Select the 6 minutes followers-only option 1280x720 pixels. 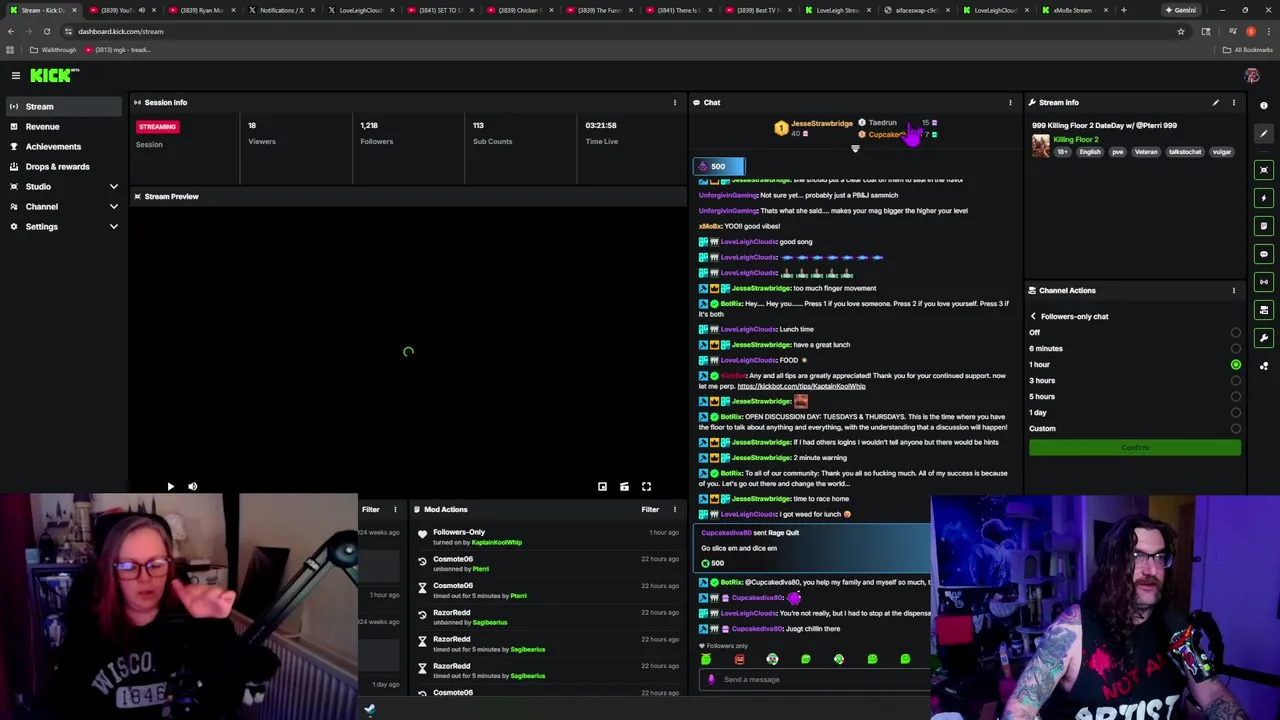pyautogui.click(x=1236, y=349)
